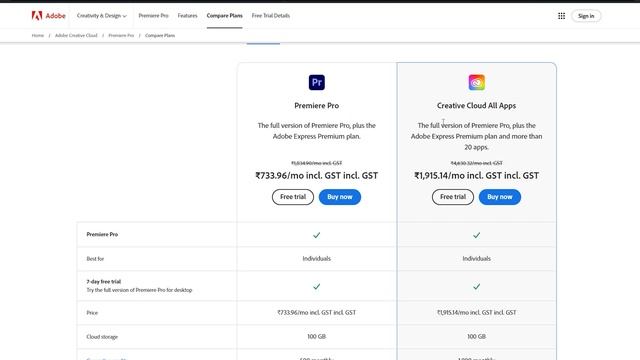Click the Premiere Pro row label
Screen dimensions: 640x360
(x=102, y=234)
